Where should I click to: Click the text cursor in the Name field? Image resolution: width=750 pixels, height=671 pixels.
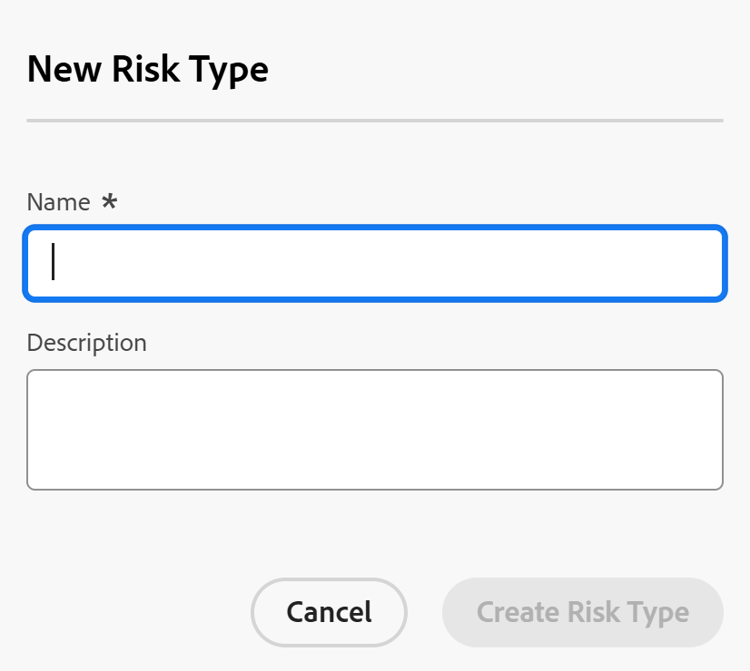(53, 263)
